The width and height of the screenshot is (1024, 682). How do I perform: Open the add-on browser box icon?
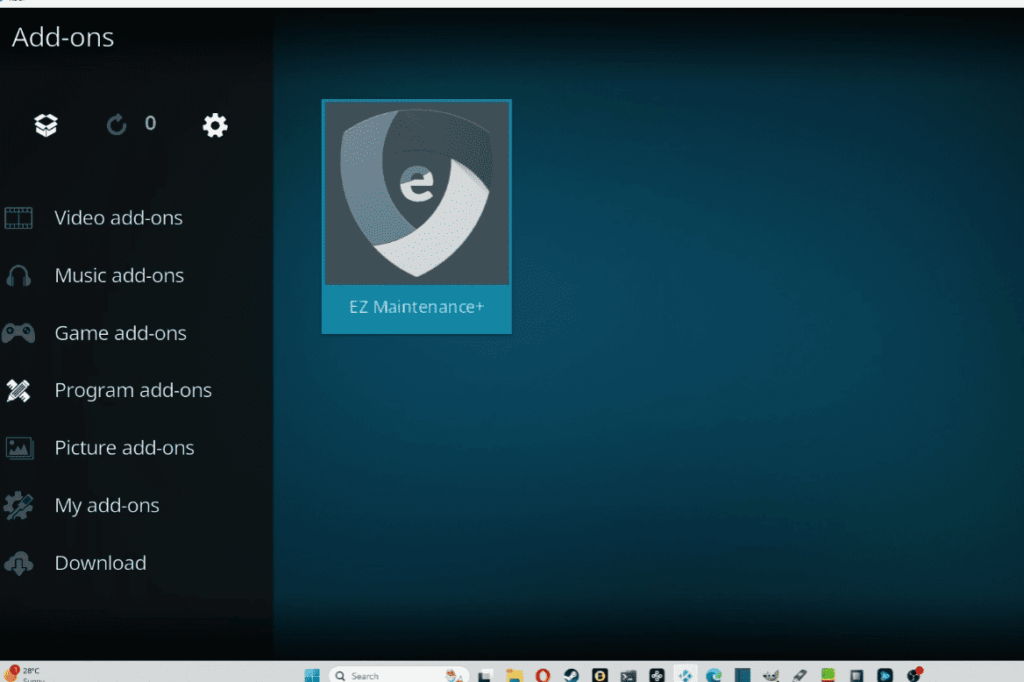pos(46,125)
